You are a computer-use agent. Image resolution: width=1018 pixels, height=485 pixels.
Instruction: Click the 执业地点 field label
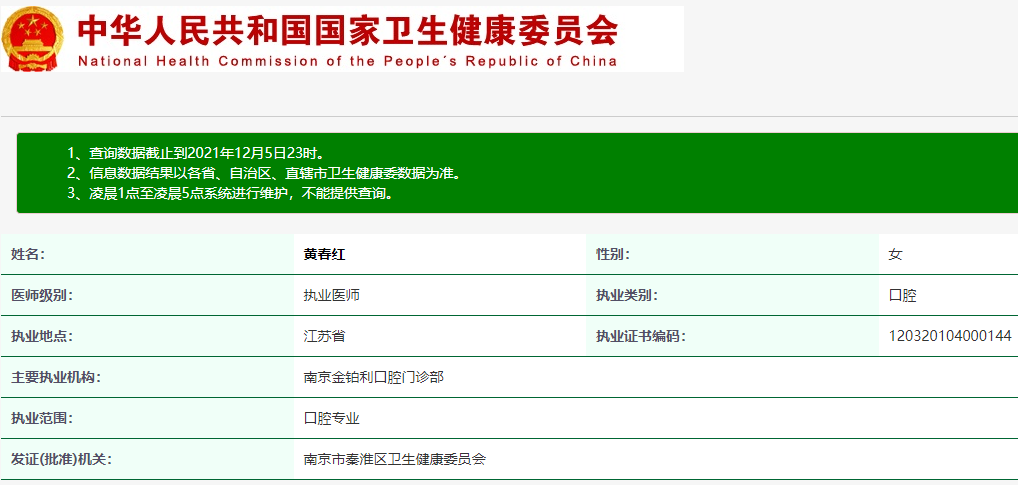click(42, 336)
